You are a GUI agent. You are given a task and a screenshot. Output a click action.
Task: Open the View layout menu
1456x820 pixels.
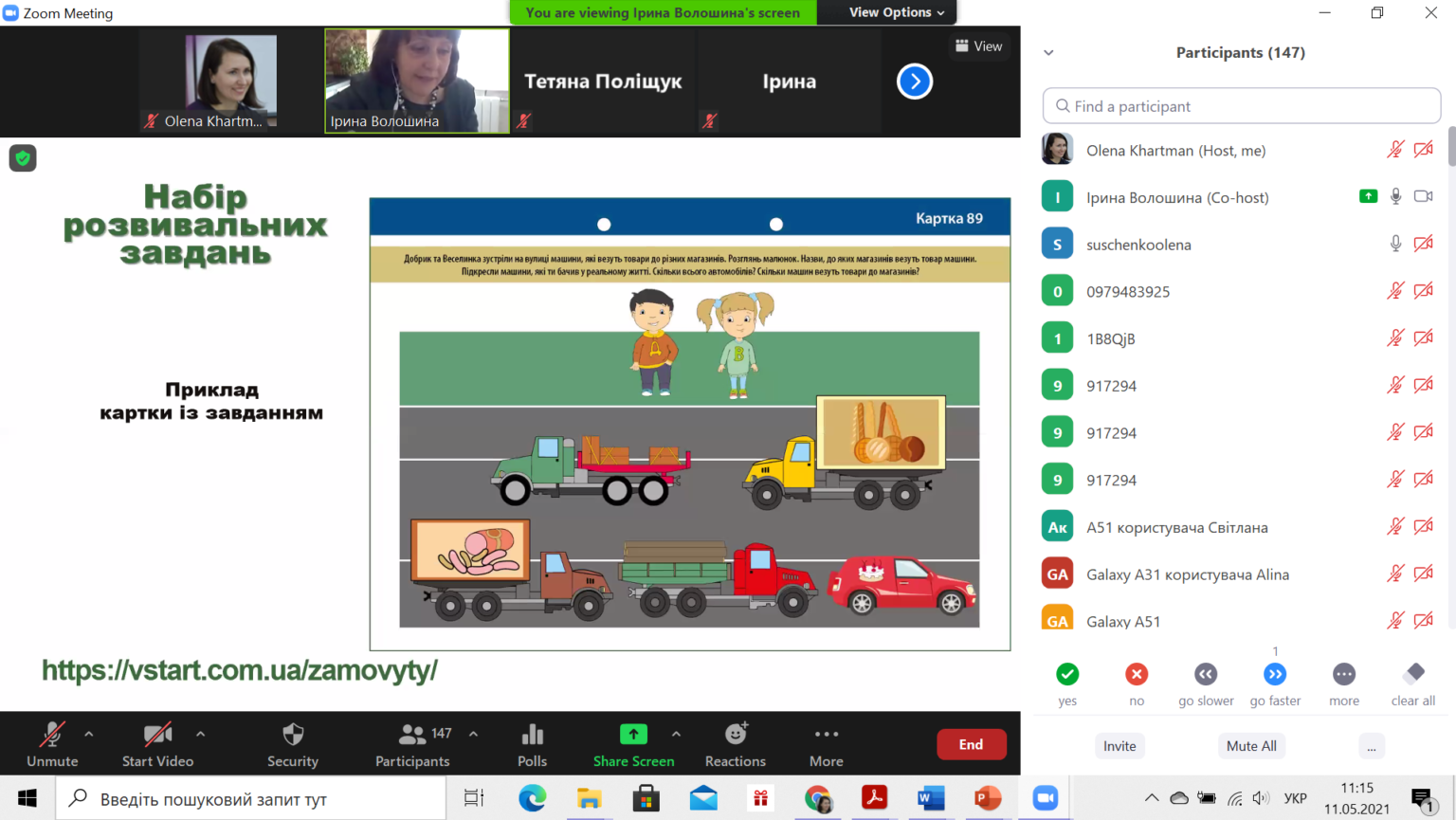pyautogui.click(x=979, y=46)
